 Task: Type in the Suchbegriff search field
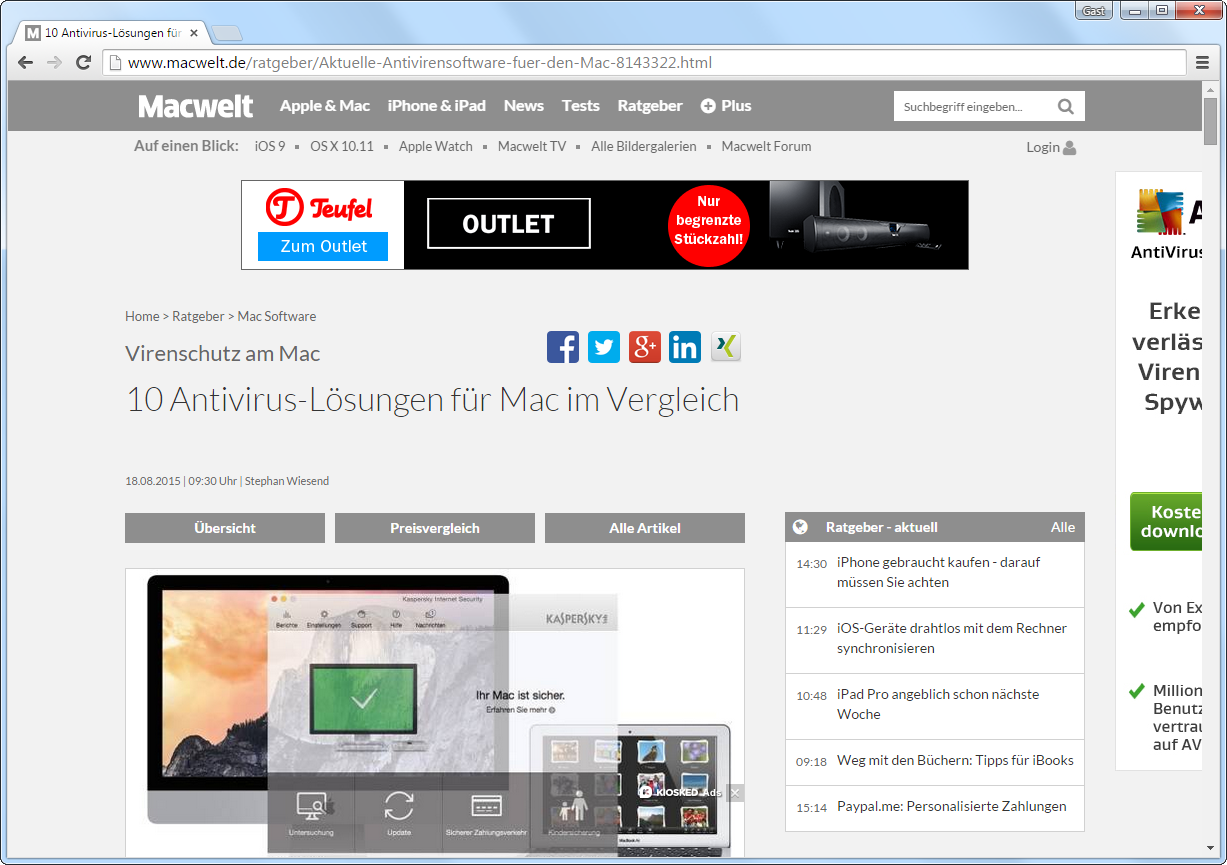[970, 106]
